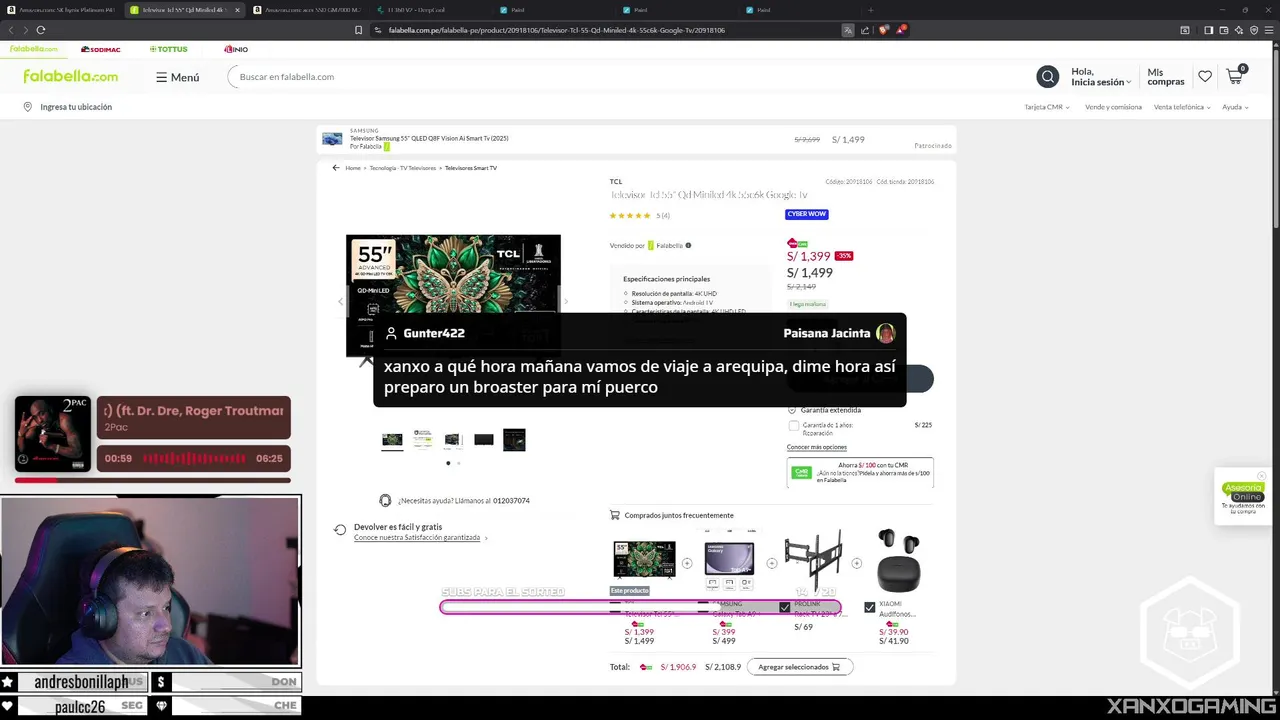Open 'Conocer más opciones' link
The width and height of the screenshot is (1280, 720).
point(816,447)
